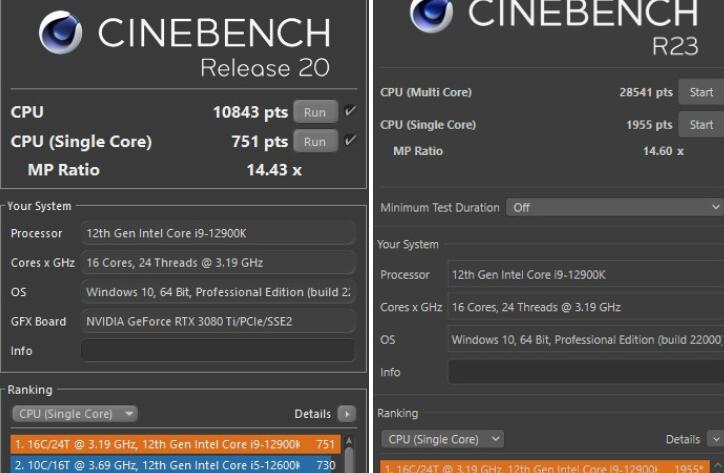Start the CPU (Multi Core) test in R23

click(x=701, y=92)
